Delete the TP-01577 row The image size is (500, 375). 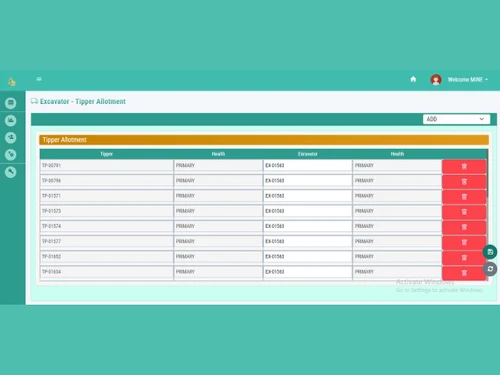(464, 242)
